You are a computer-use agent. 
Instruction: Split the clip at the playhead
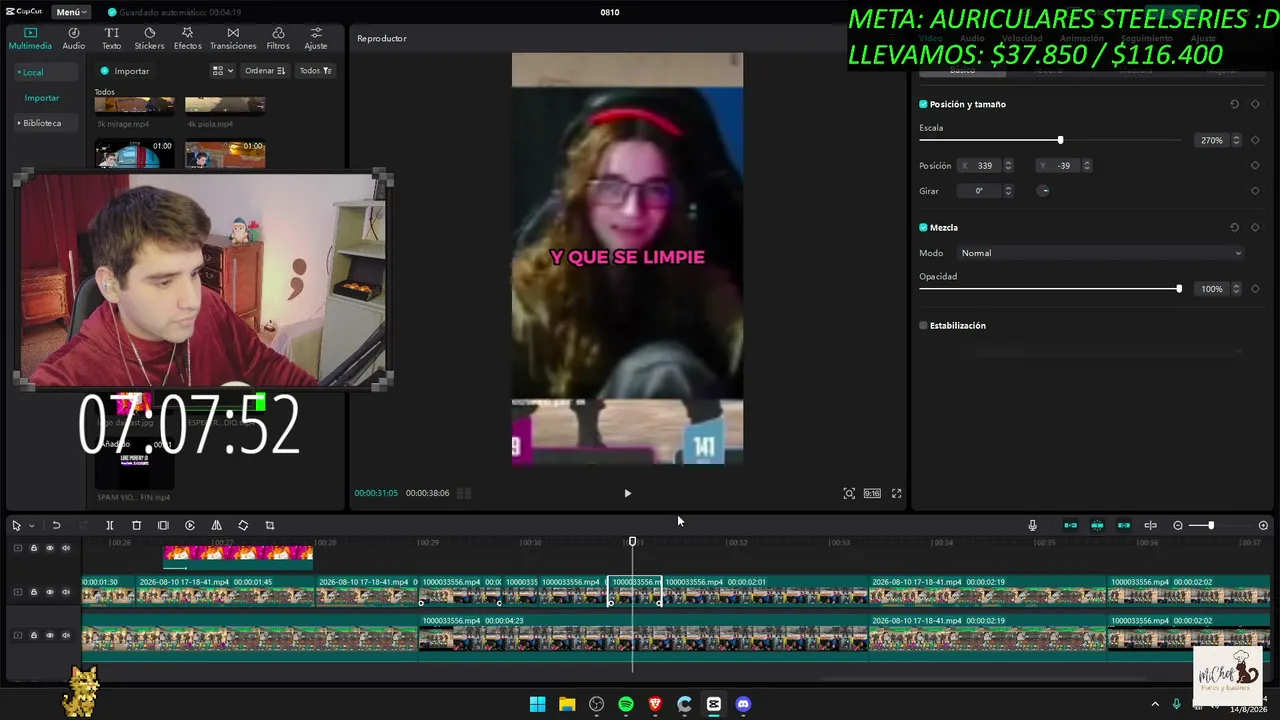(110, 525)
